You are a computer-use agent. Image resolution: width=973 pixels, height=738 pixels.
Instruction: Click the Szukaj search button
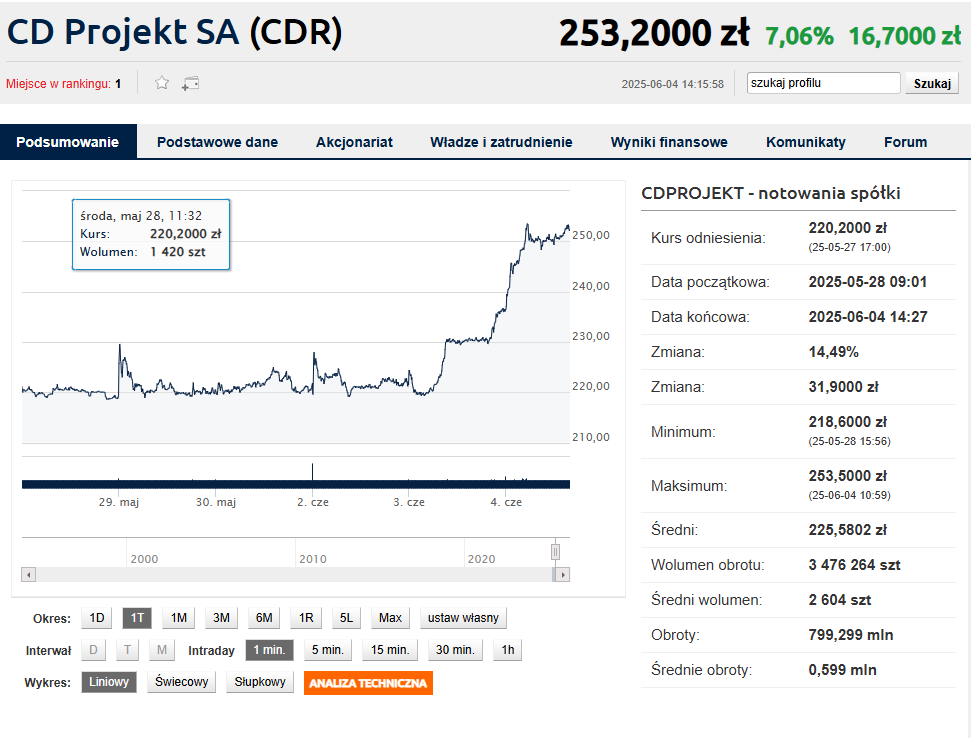tap(932, 83)
